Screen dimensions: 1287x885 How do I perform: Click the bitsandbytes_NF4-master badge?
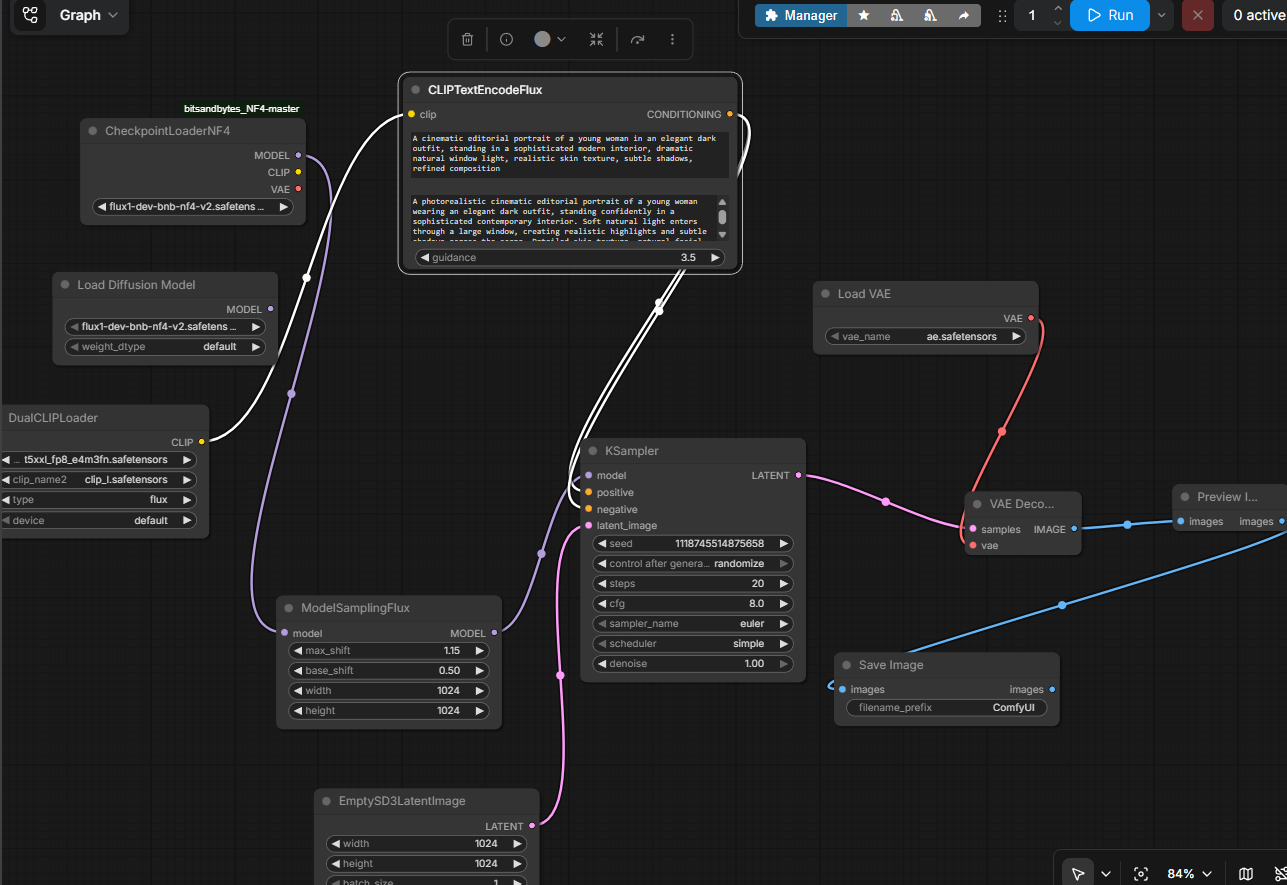pos(241,108)
